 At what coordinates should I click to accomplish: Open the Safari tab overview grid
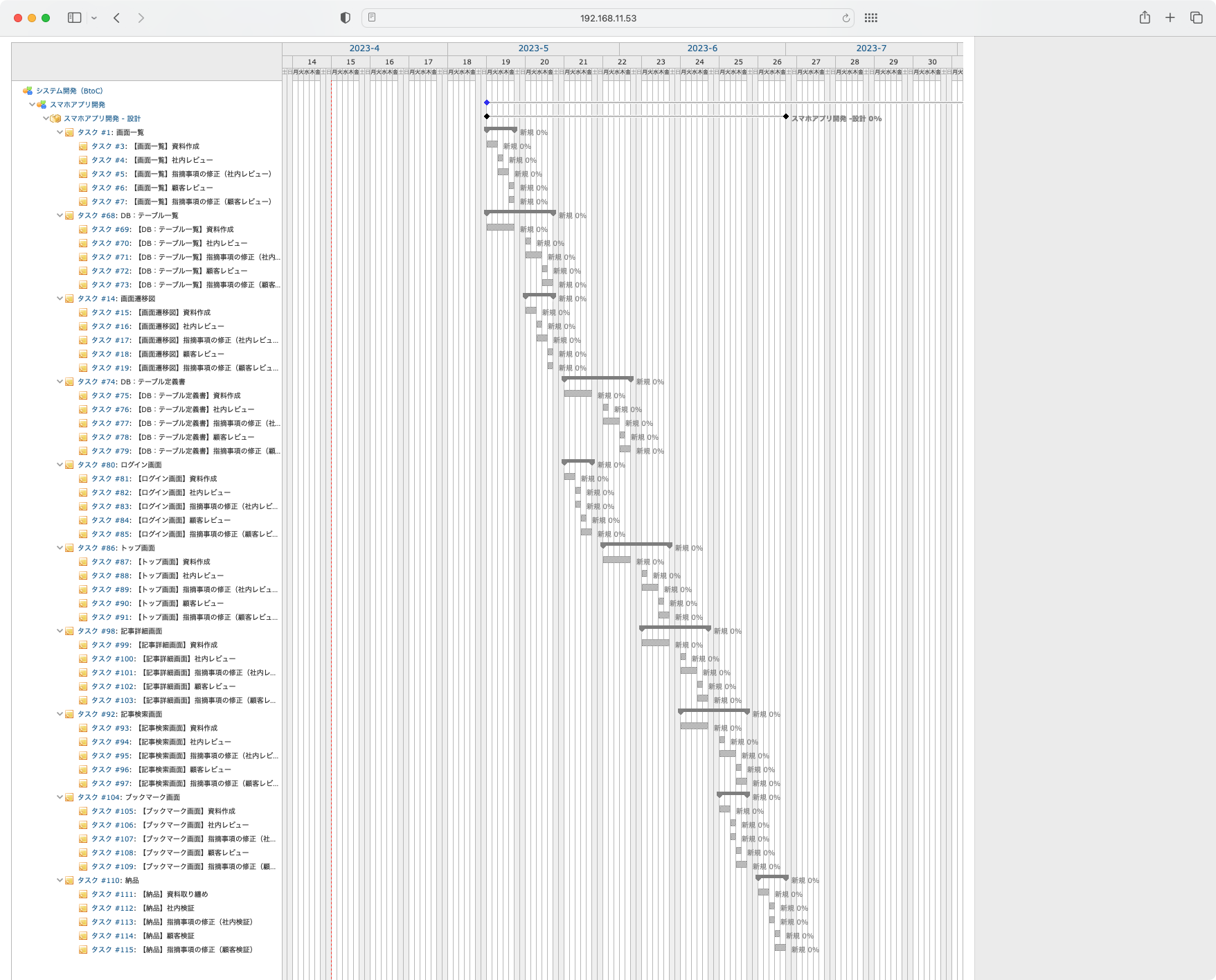click(x=1197, y=18)
